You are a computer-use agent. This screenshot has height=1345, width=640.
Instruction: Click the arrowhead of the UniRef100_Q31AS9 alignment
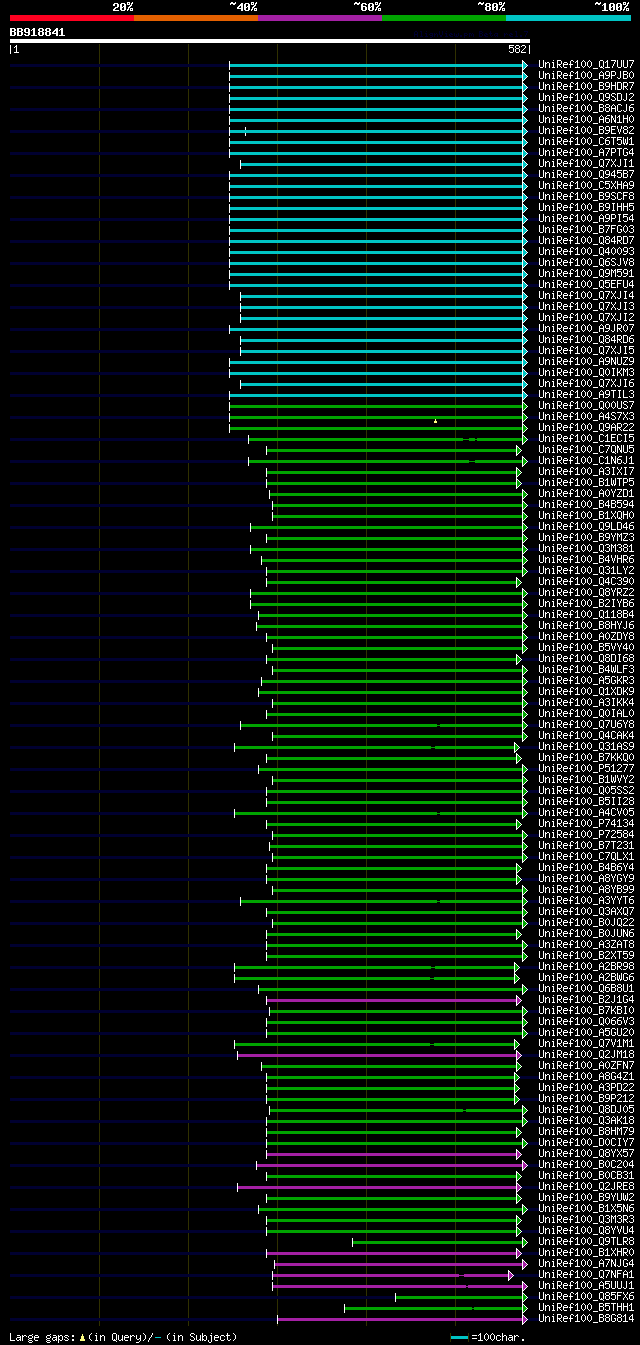click(517, 746)
